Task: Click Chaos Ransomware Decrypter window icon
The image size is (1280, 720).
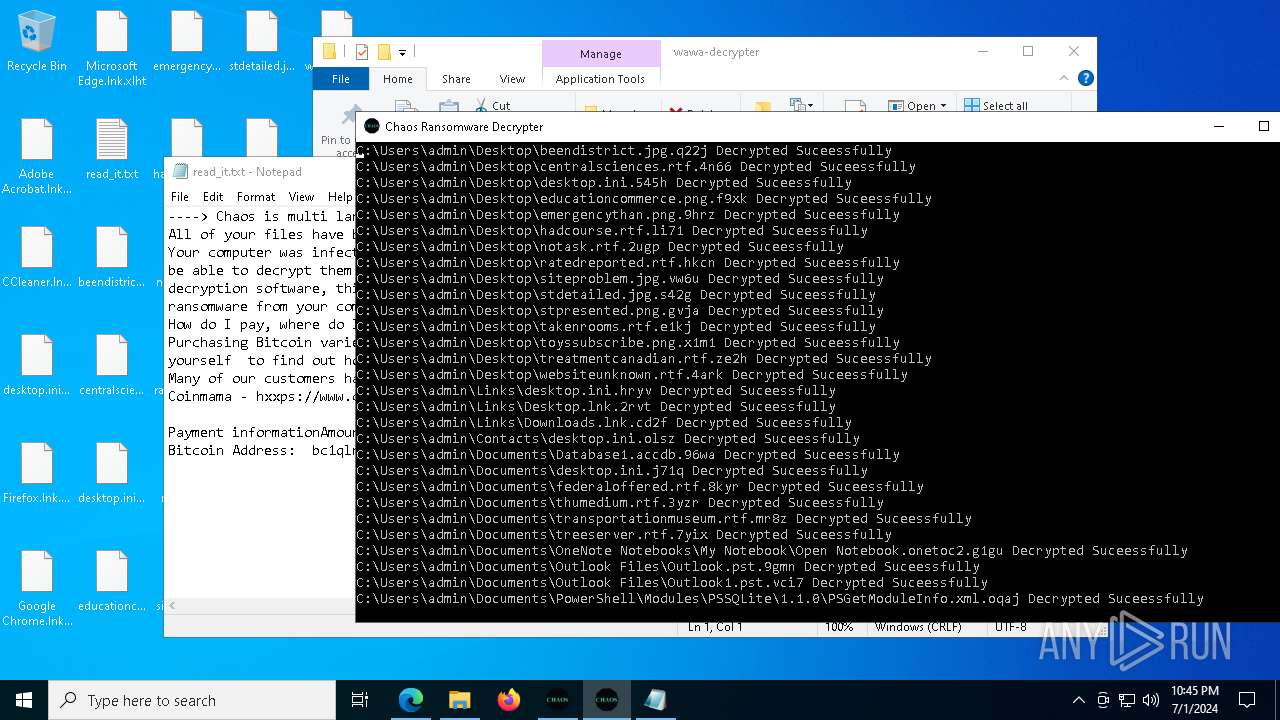Action: click(372, 127)
